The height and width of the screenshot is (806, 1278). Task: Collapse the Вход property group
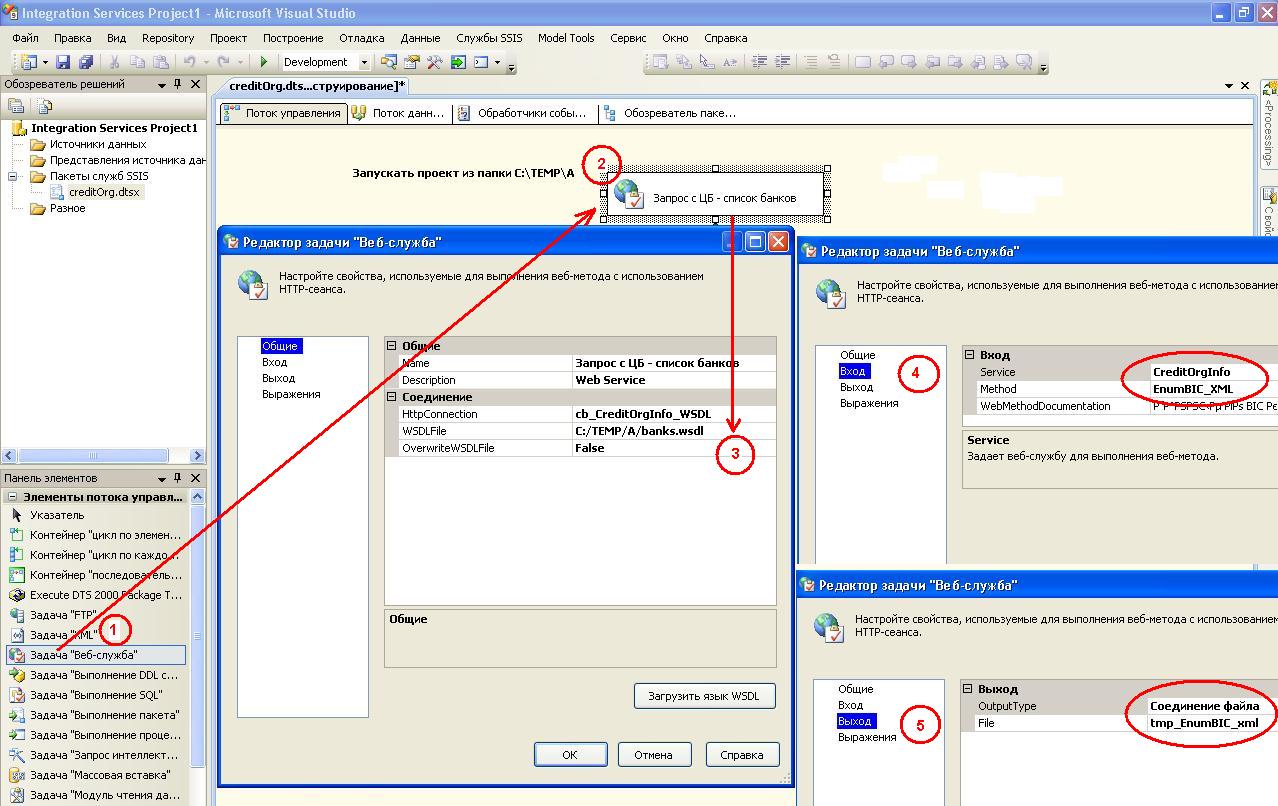pos(970,355)
